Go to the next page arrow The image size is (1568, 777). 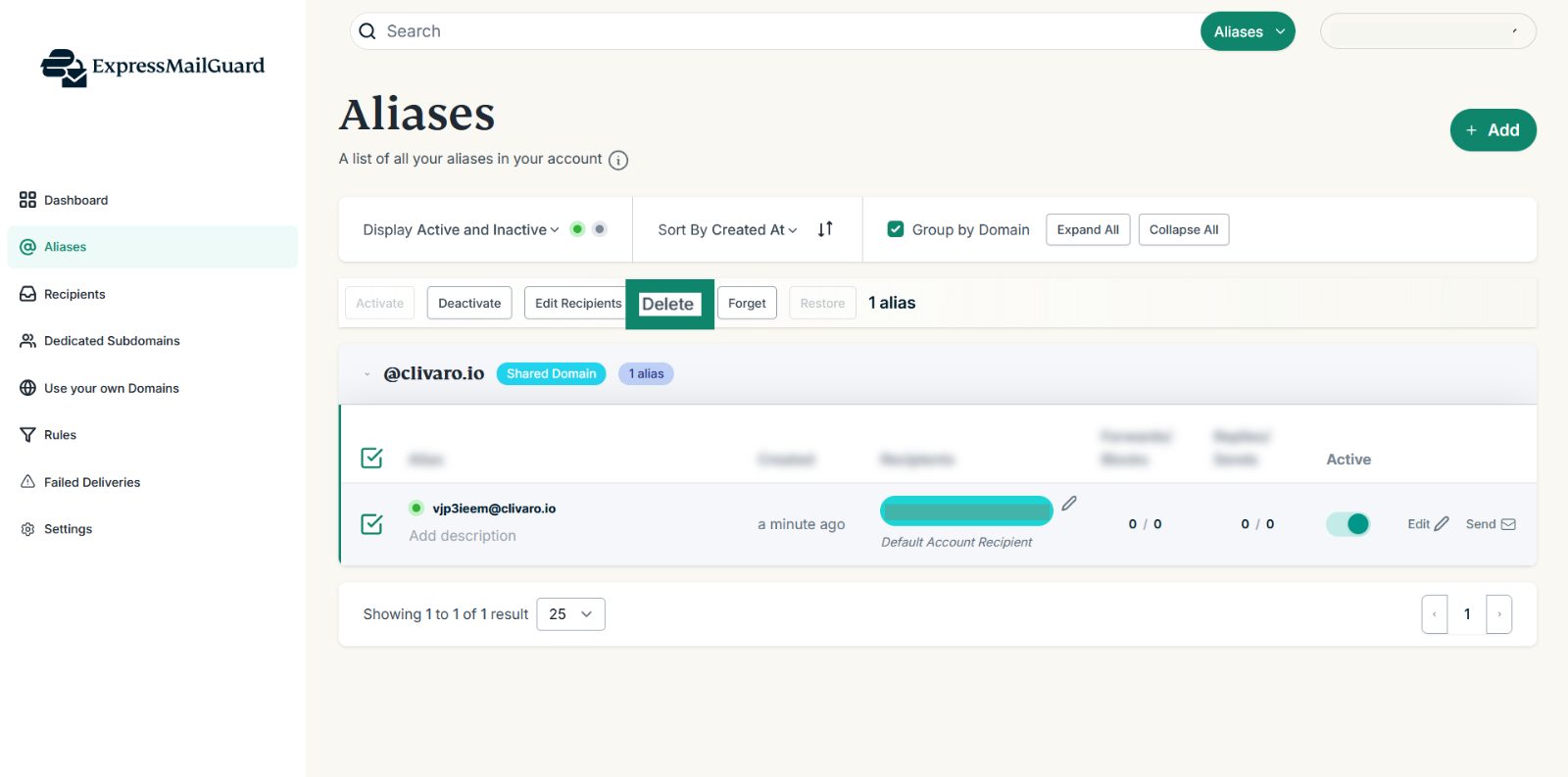[1499, 614]
